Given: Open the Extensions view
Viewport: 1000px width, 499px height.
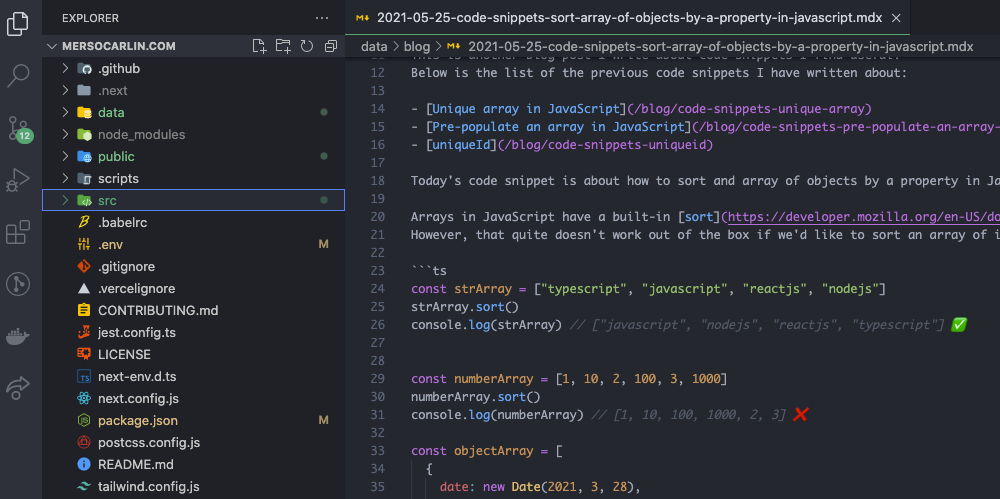Looking at the screenshot, I should (18, 232).
